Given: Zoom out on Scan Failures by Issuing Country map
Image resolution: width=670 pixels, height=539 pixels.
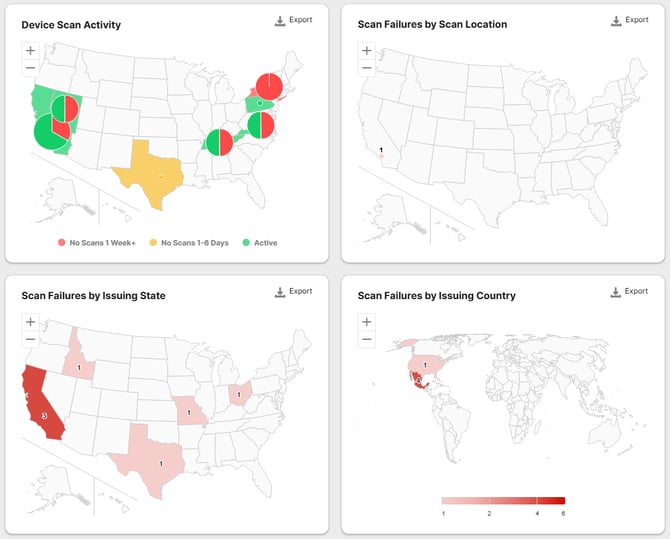Looking at the screenshot, I should 367,339.
